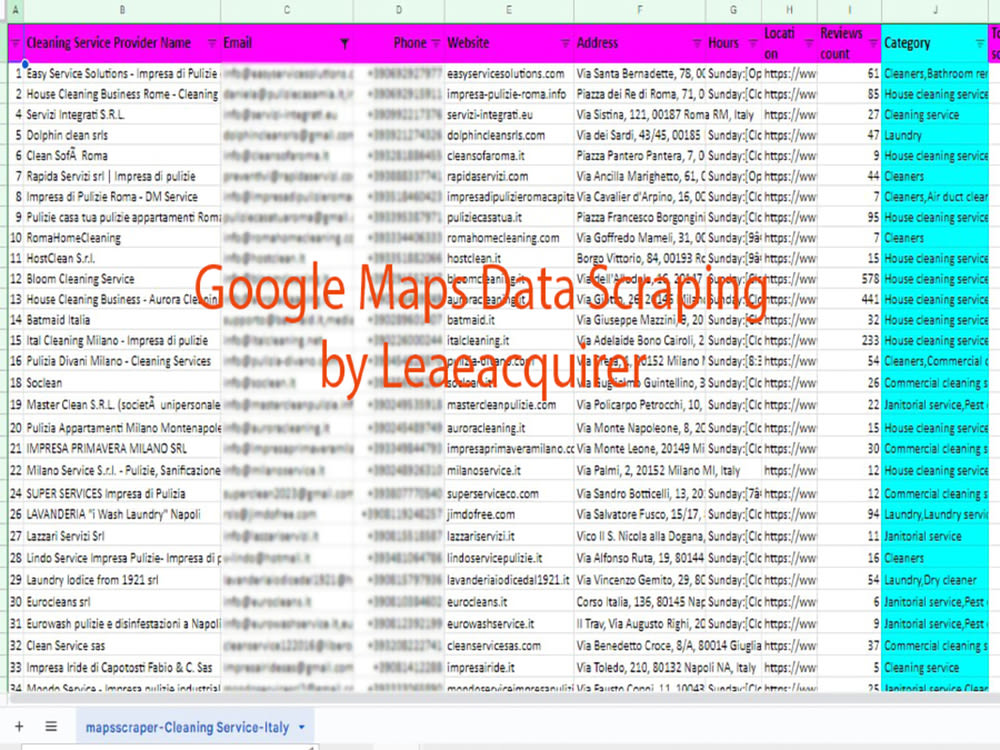Open filter for Phone column
The height and width of the screenshot is (750, 1000).
click(x=436, y=43)
